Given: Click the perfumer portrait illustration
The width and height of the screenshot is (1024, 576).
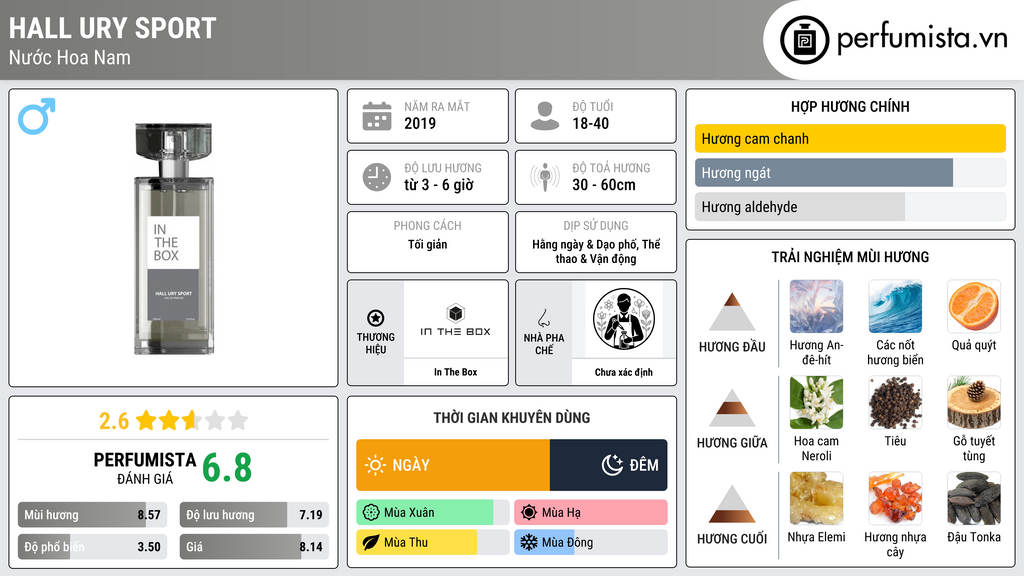Looking at the screenshot, I should tap(624, 319).
